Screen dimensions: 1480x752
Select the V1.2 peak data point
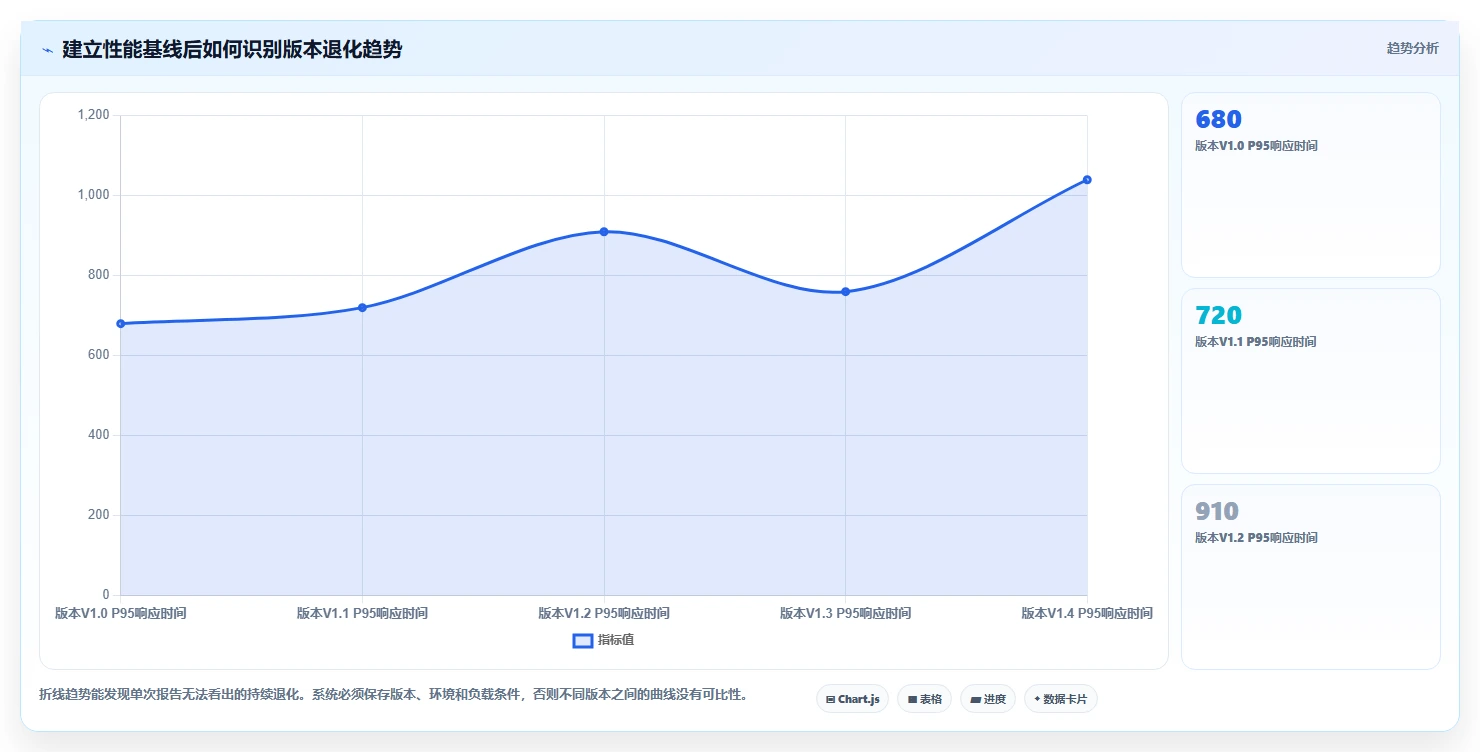604,231
